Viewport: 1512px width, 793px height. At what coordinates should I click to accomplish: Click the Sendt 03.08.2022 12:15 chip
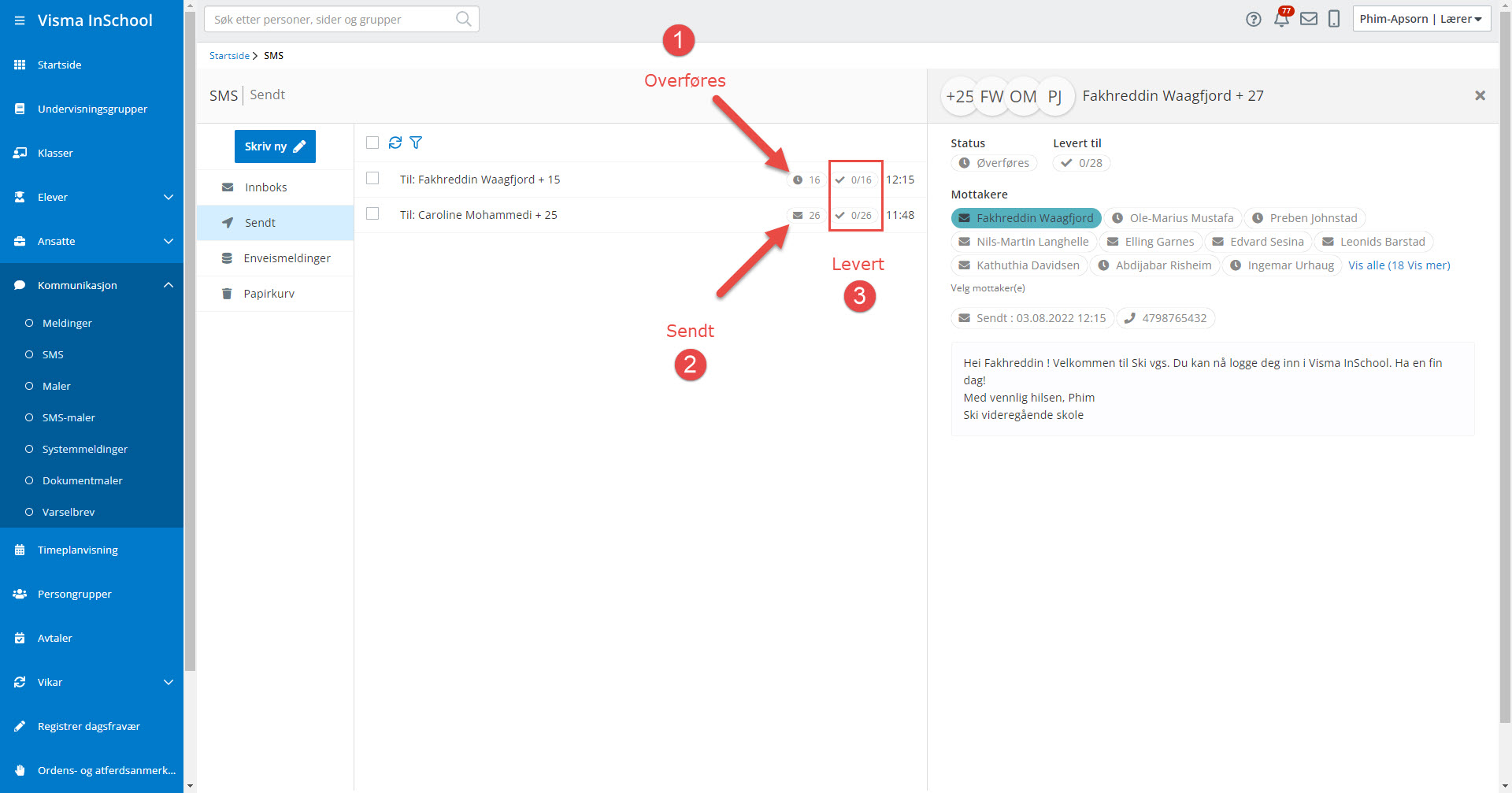click(x=1032, y=318)
